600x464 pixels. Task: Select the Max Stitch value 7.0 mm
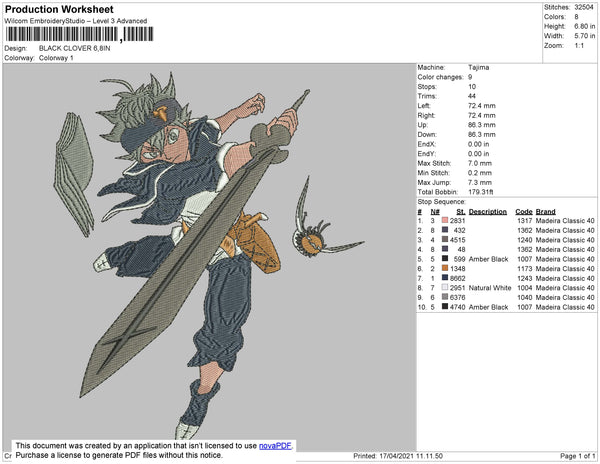click(480, 163)
